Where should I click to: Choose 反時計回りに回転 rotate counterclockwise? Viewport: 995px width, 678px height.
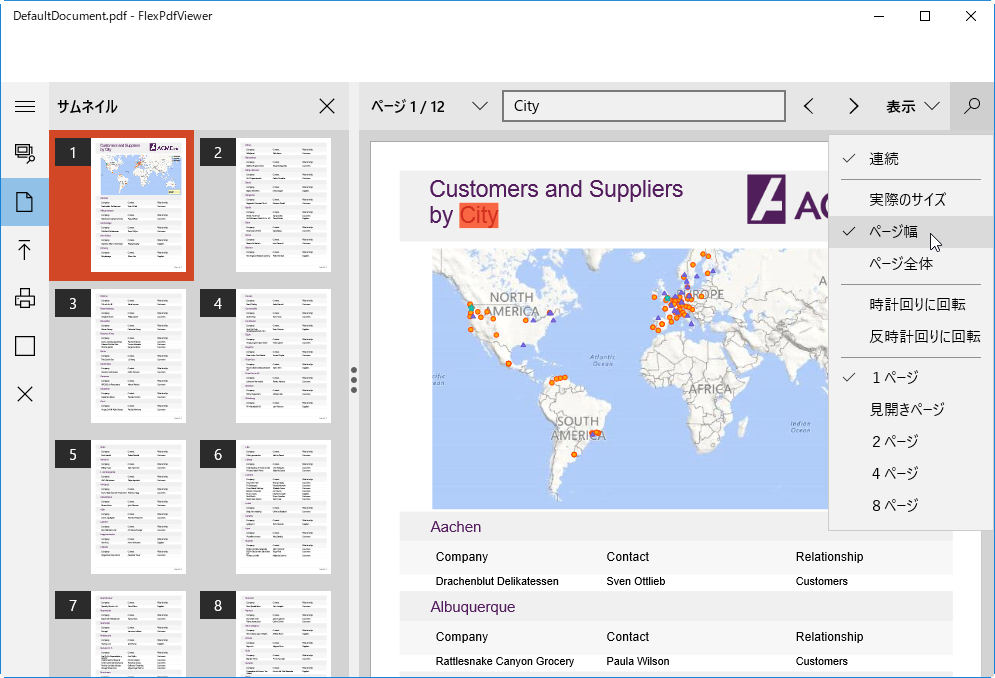tap(911, 336)
